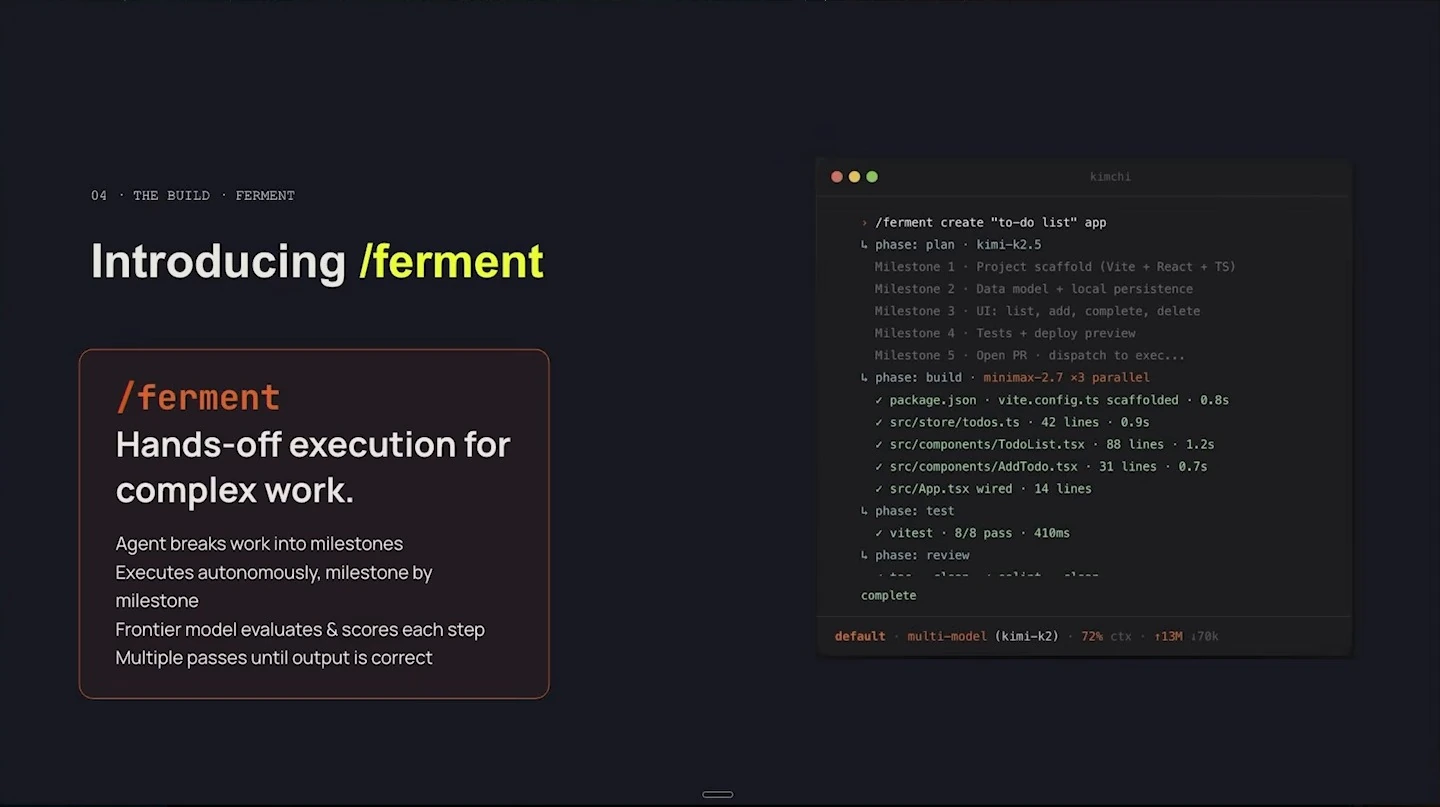Click the src/App.tsx wired line
The height and width of the screenshot is (807, 1440).
(x=983, y=488)
